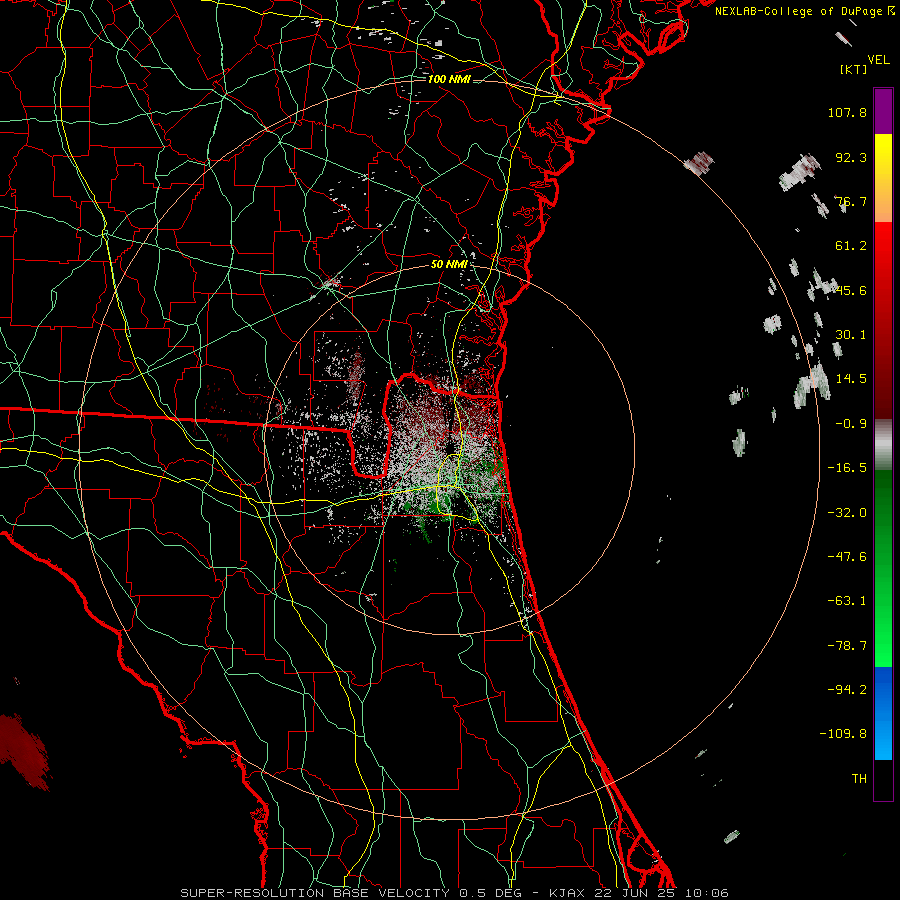Pick the green band of the color bar
This screenshot has width=900, height=900.
pos(883,568)
